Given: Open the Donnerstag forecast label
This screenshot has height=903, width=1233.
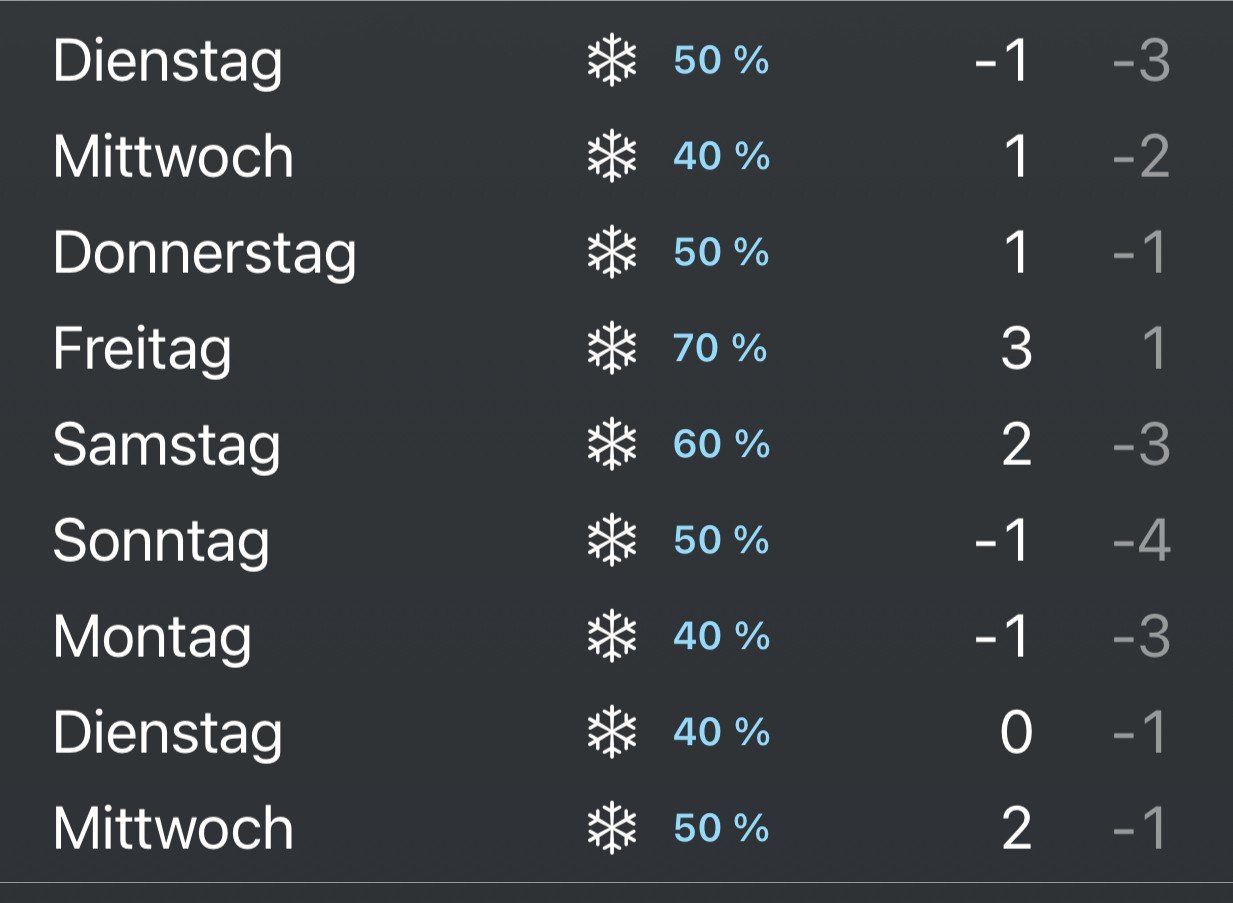Looking at the screenshot, I should pos(204,254).
